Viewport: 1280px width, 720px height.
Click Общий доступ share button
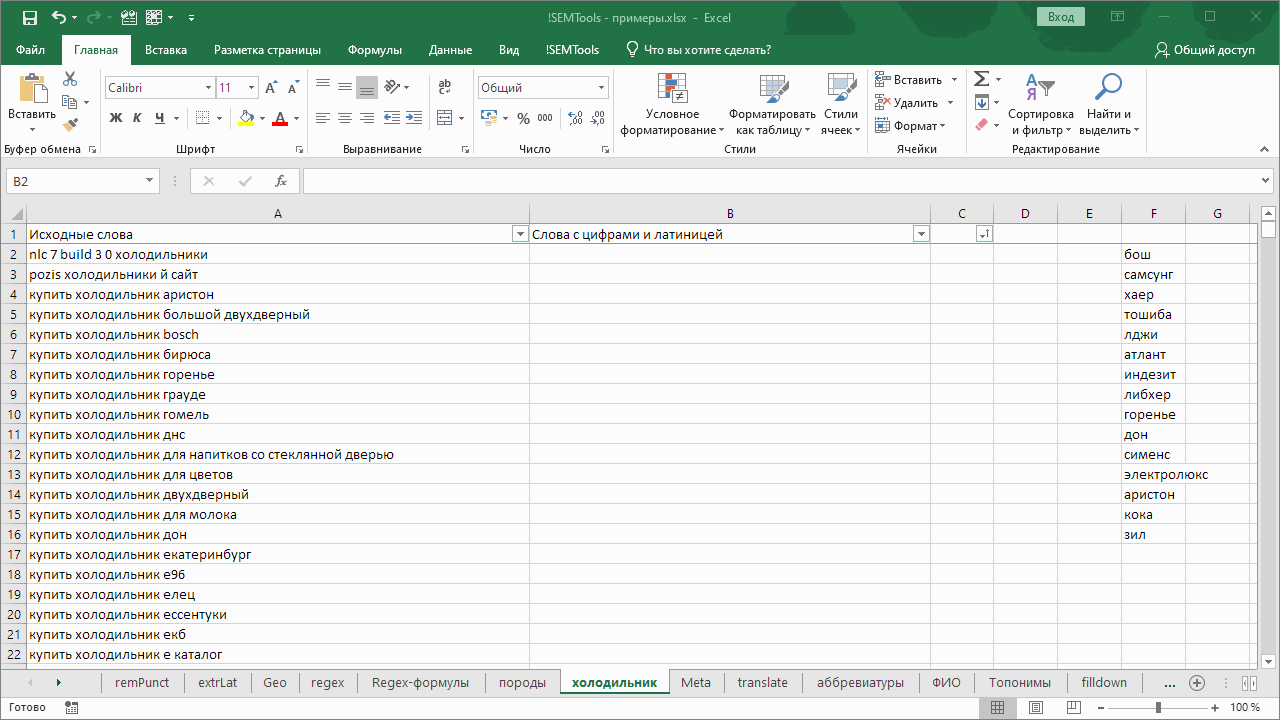pos(1204,50)
